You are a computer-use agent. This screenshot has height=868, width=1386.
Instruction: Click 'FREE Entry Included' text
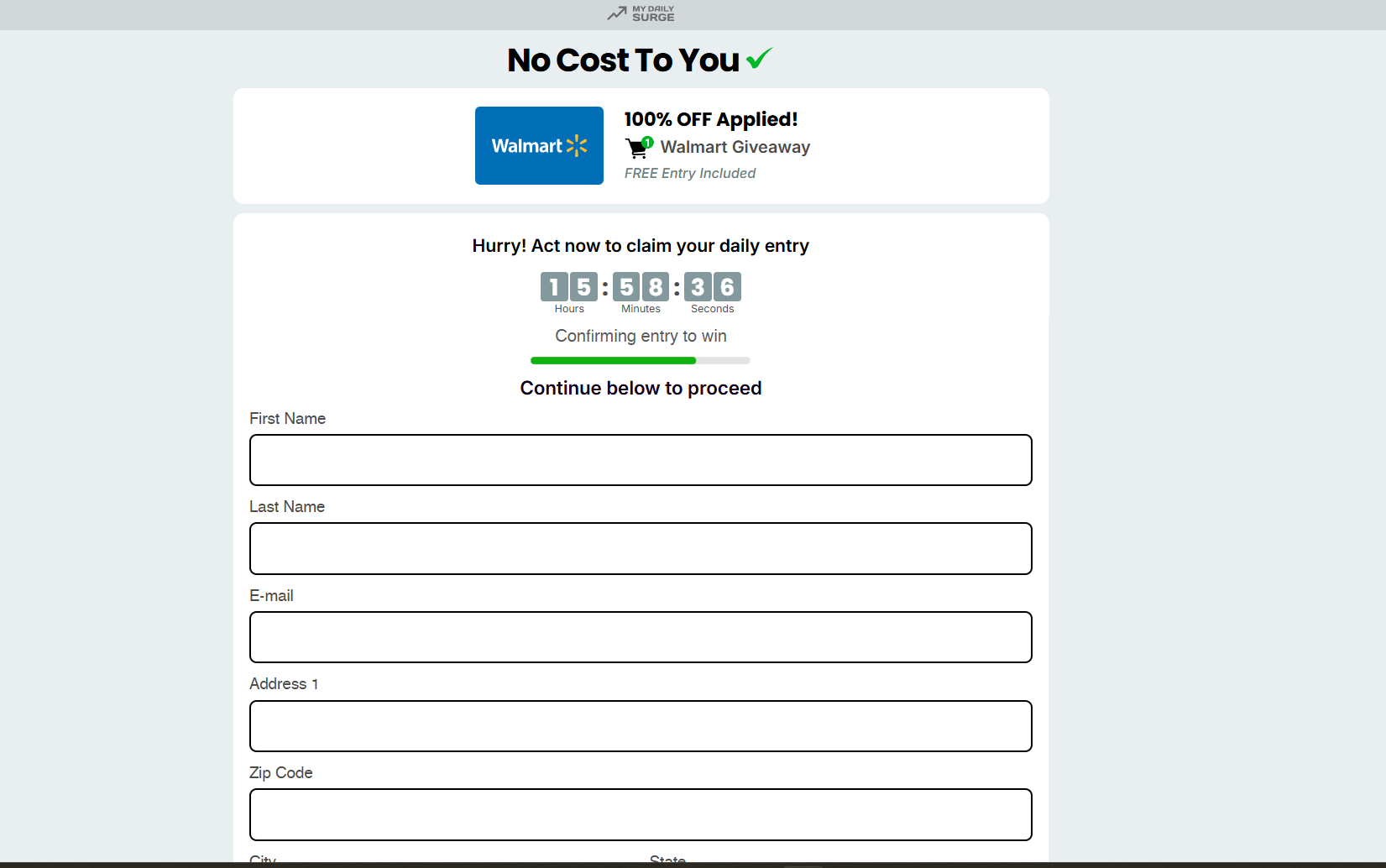pos(690,173)
